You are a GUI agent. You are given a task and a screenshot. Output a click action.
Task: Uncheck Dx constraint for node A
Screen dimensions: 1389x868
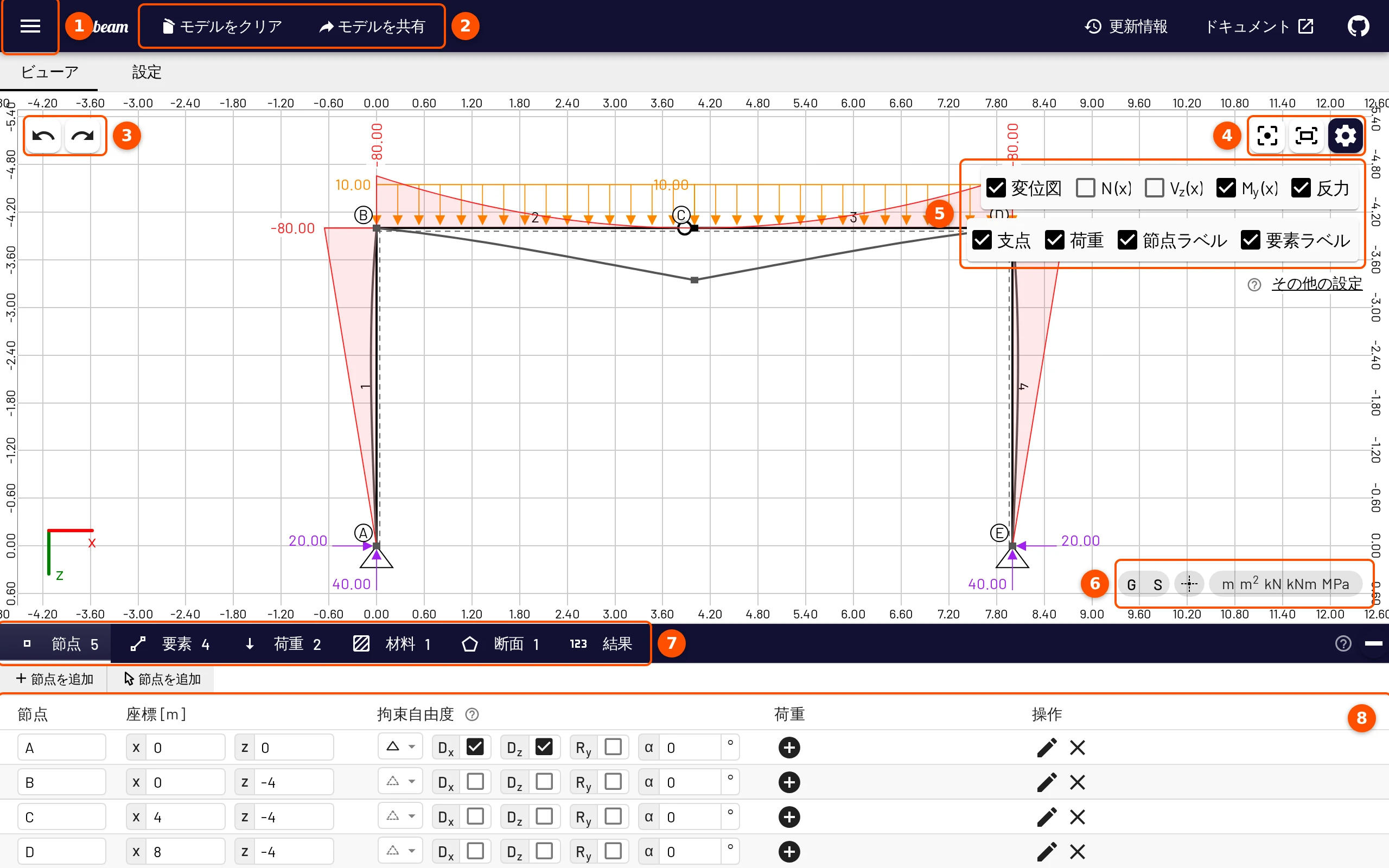point(475,747)
